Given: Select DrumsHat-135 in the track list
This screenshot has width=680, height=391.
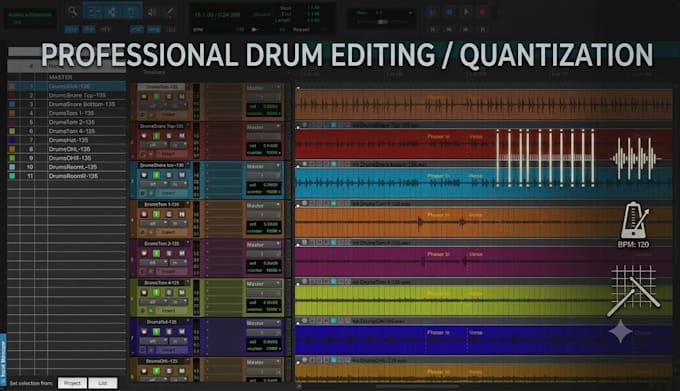Looking at the screenshot, I should [67, 140].
